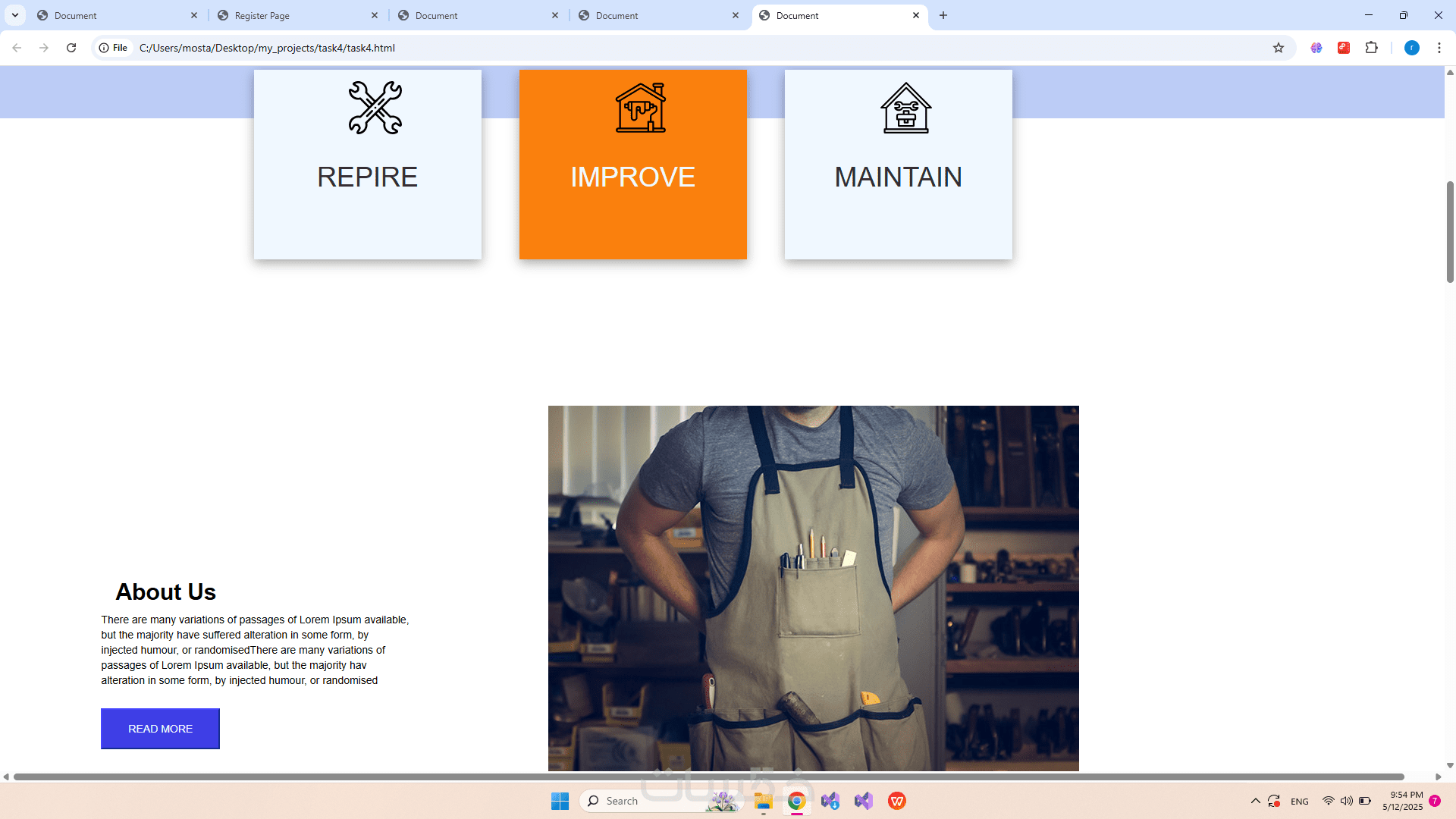
Task: Click the horizontal scrollbar at page bottom
Action: 708,777
